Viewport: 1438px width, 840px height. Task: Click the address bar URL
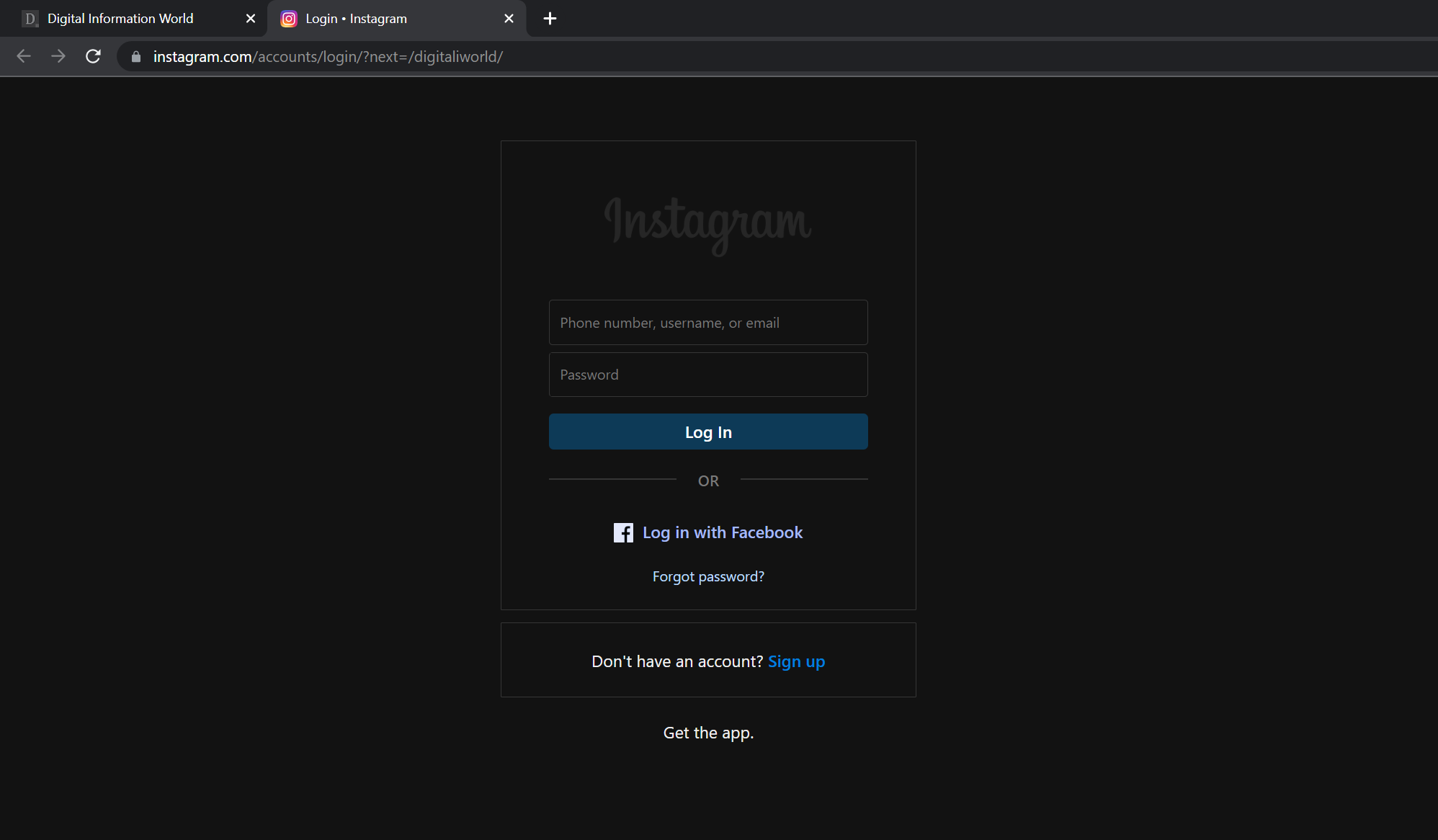pyautogui.click(x=328, y=56)
